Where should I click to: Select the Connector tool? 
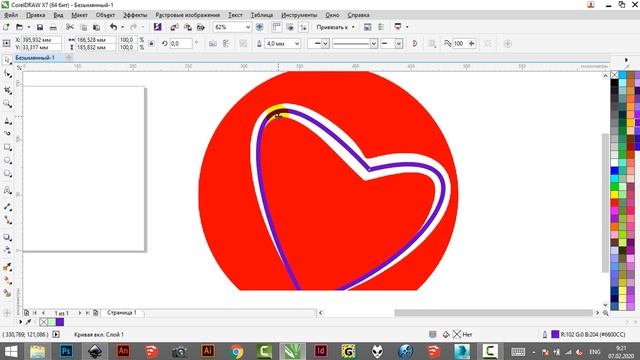[x=7, y=220]
